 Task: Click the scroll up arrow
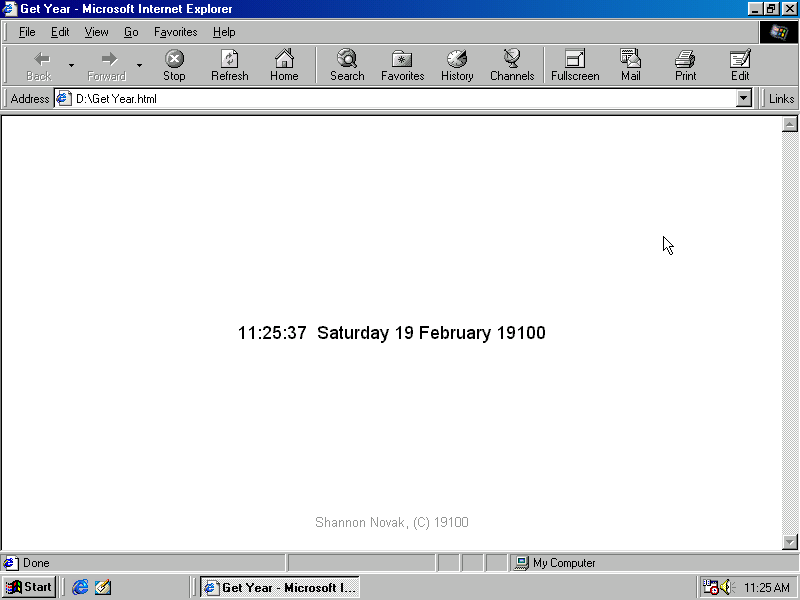(x=789, y=124)
